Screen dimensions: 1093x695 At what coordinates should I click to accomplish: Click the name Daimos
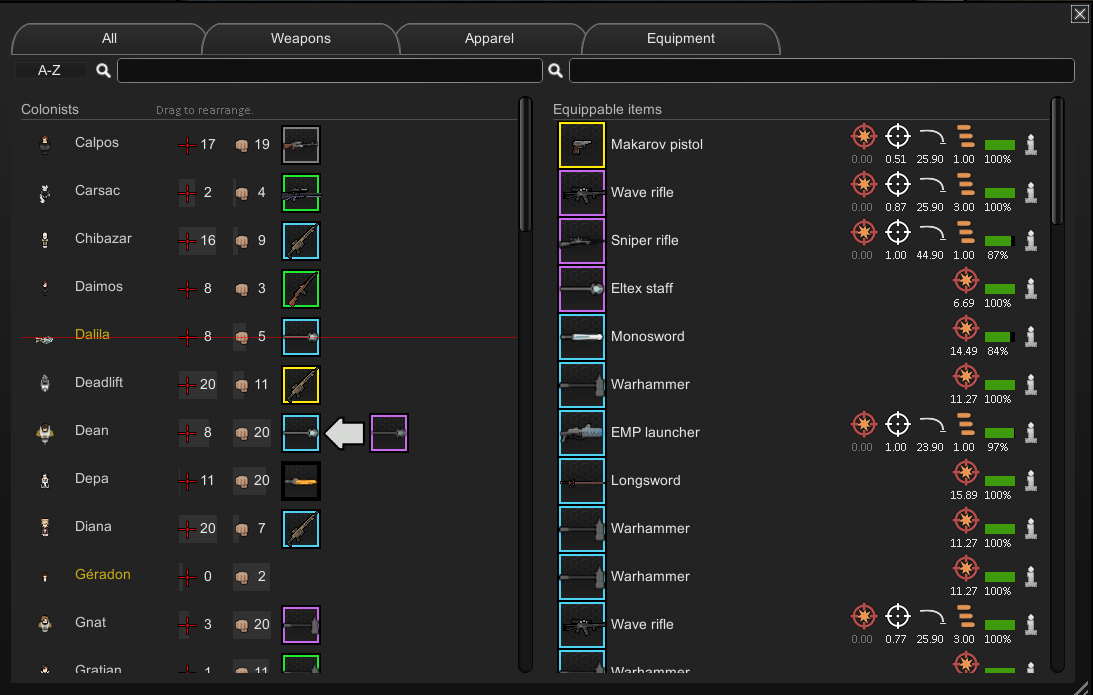[x=99, y=287]
